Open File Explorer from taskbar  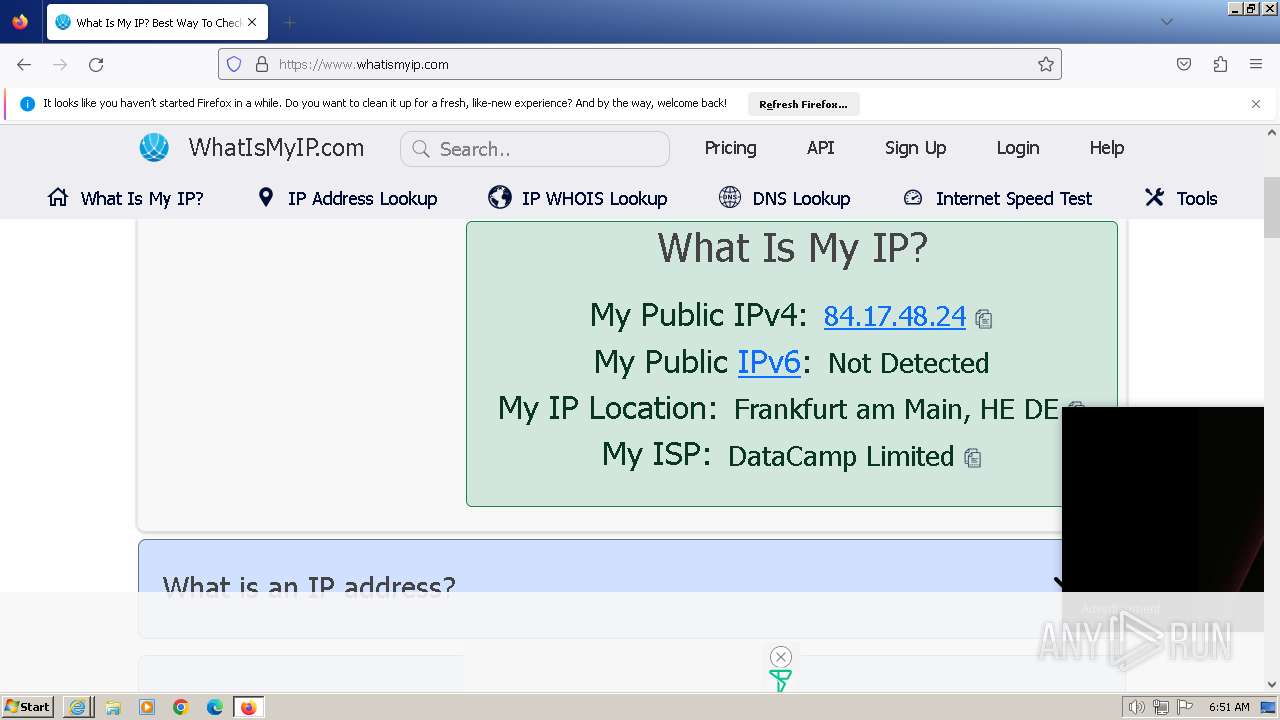113,707
